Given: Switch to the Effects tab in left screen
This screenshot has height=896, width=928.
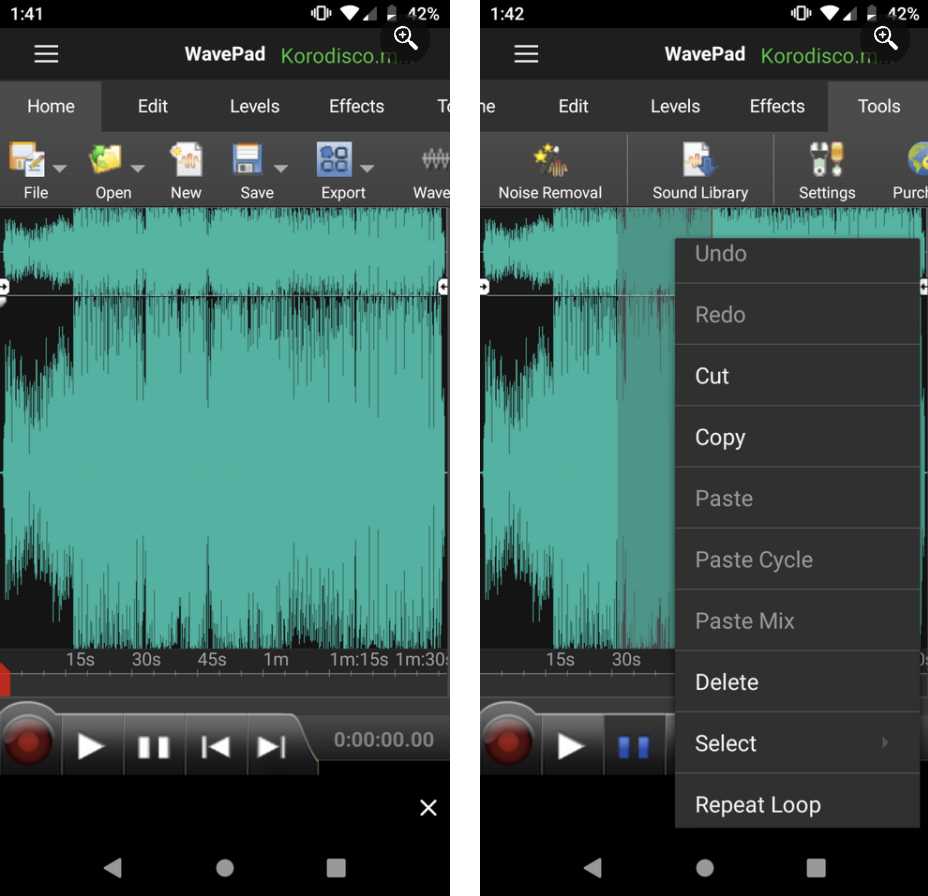Looking at the screenshot, I should click(x=356, y=106).
